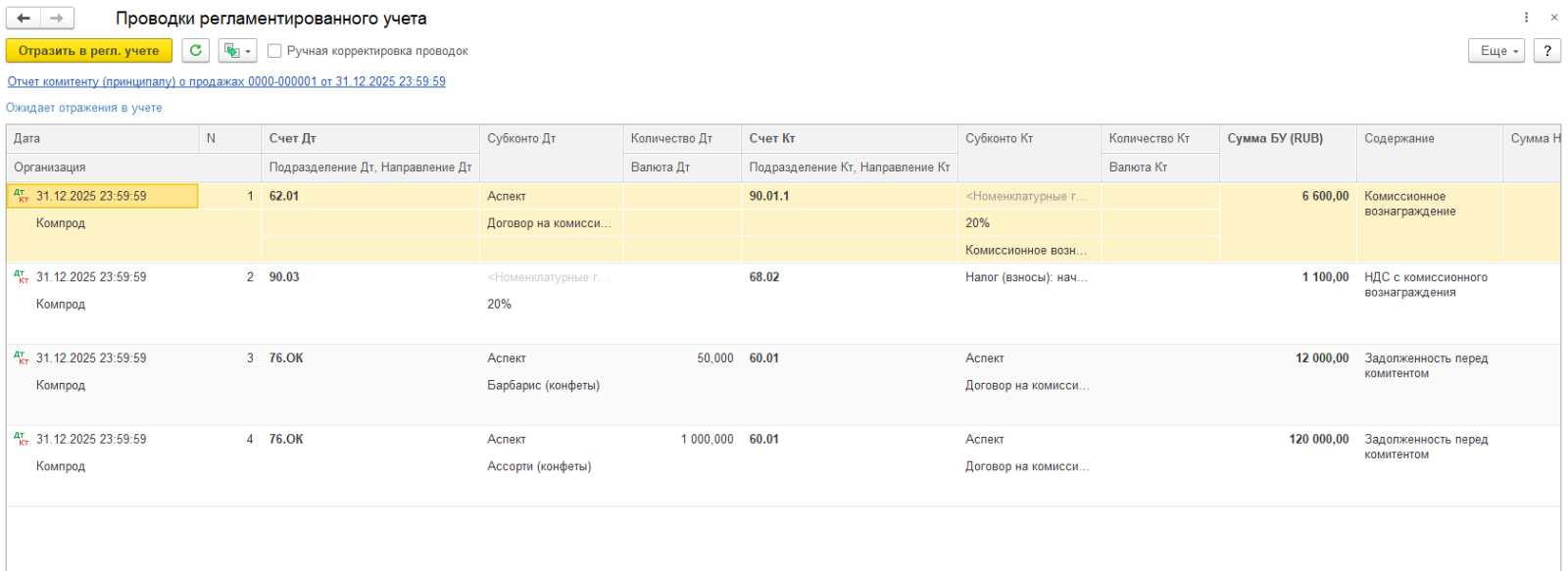Click the forward navigation arrow

click(x=57, y=19)
